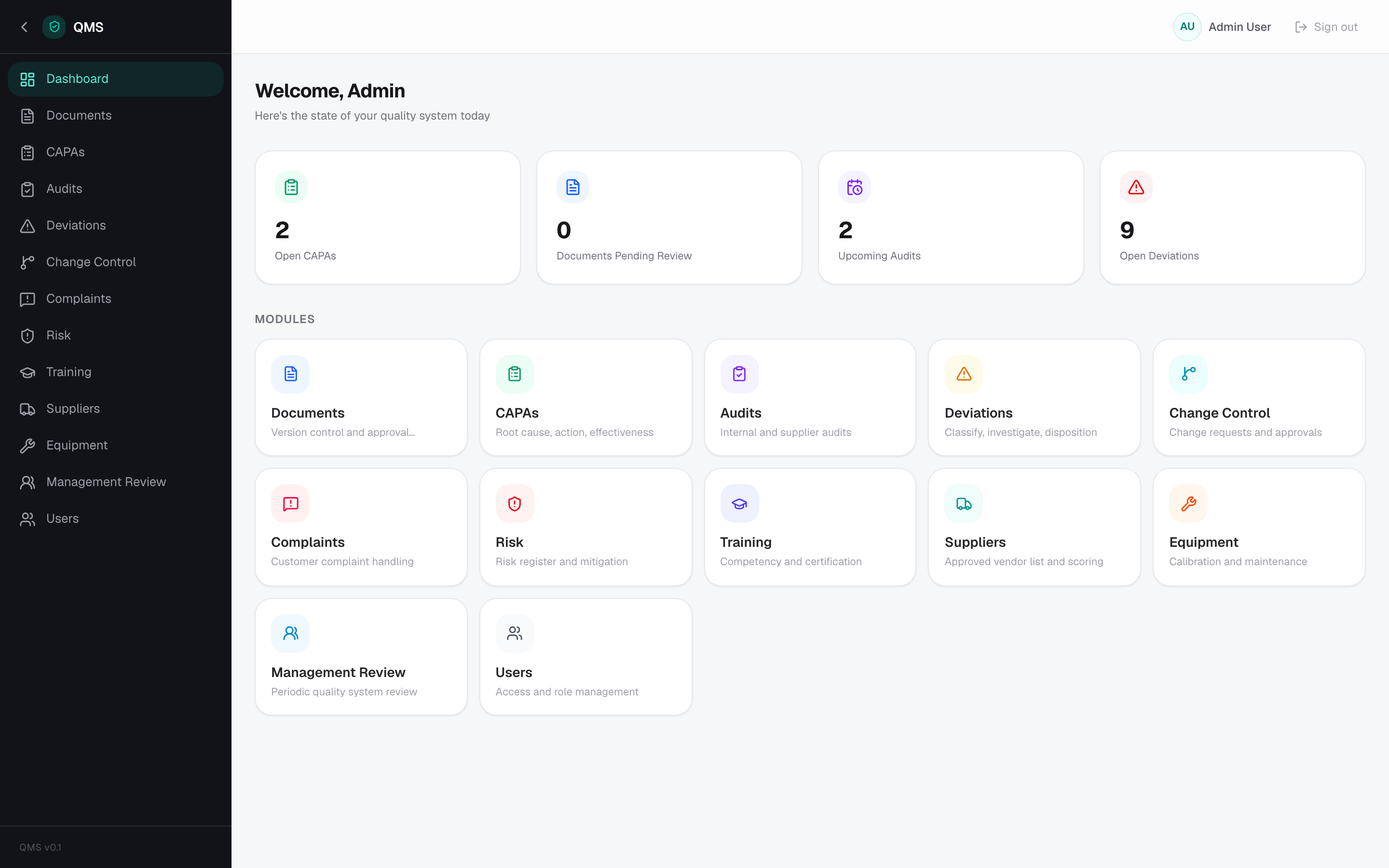Click QMS v0.1 version text
This screenshot has width=1389, height=868.
pos(40,847)
